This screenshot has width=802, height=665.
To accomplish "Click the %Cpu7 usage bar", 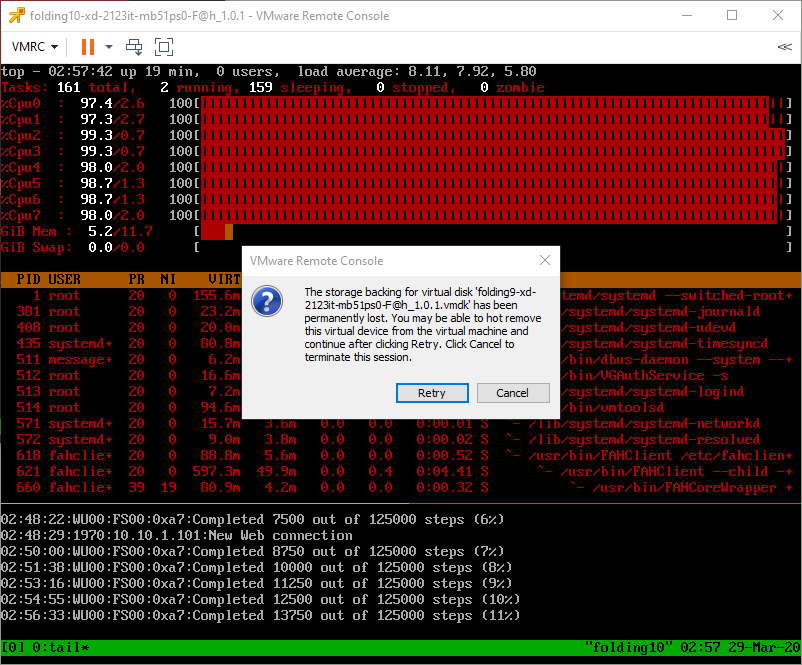I will pyautogui.click(x=492, y=216).
